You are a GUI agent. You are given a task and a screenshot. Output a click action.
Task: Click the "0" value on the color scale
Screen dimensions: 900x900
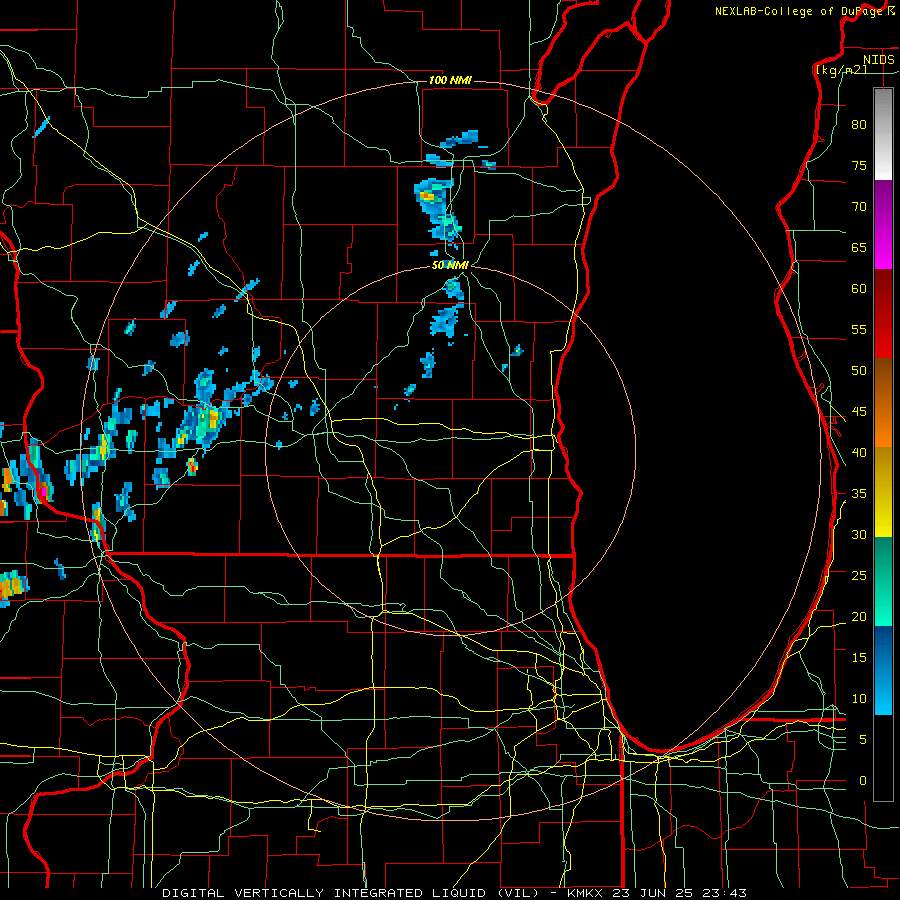(x=863, y=781)
